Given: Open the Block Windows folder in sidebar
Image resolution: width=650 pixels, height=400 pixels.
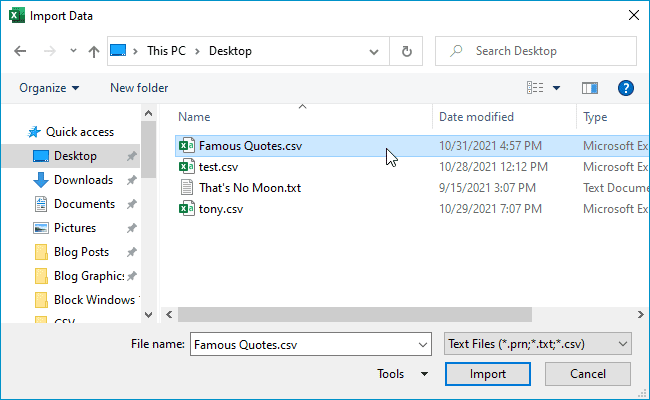Looking at the screenshot, I should click(x=97, y=300).
